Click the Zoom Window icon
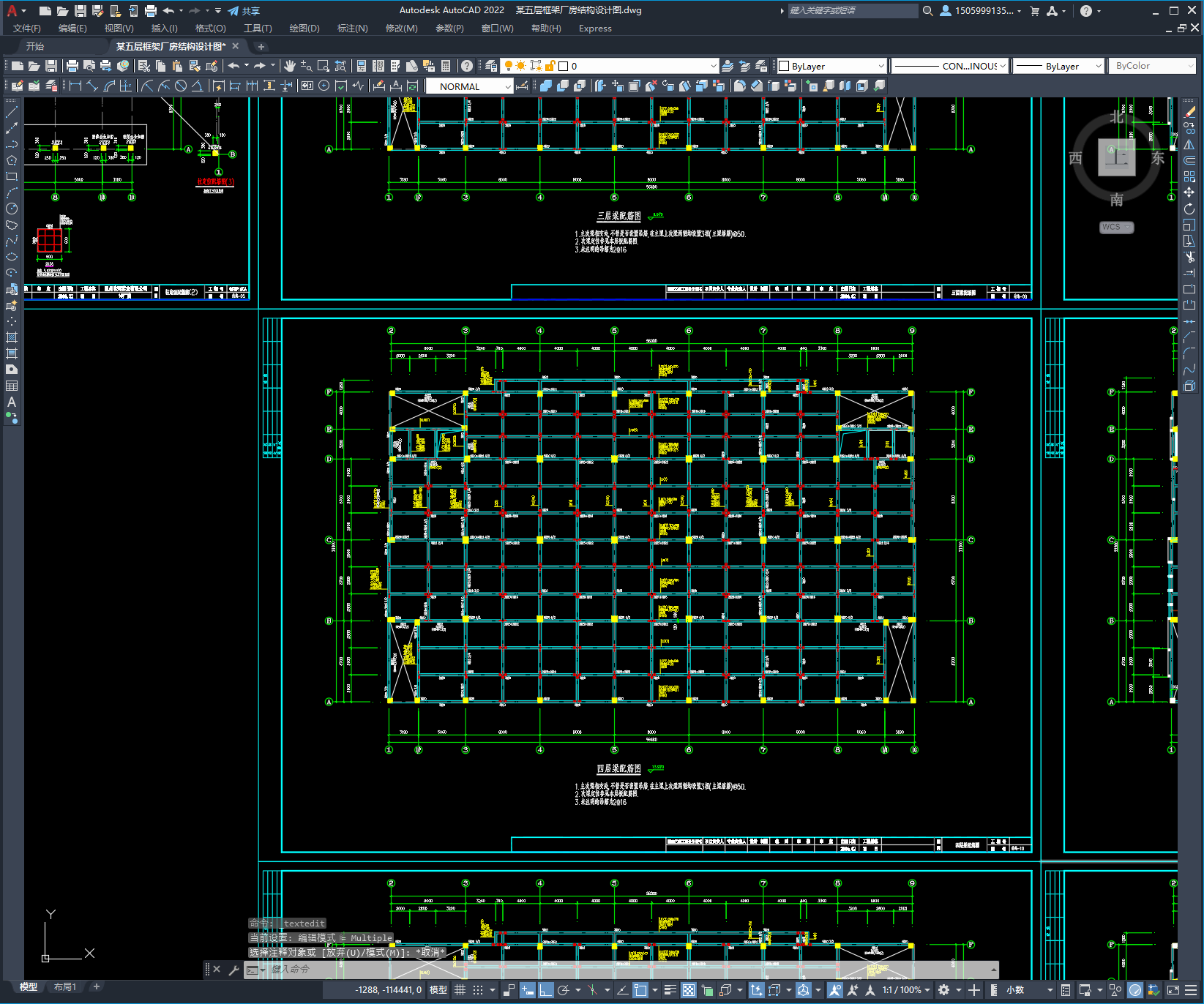This screenshot has height=1004, width=1204. (x=324, y=66)
